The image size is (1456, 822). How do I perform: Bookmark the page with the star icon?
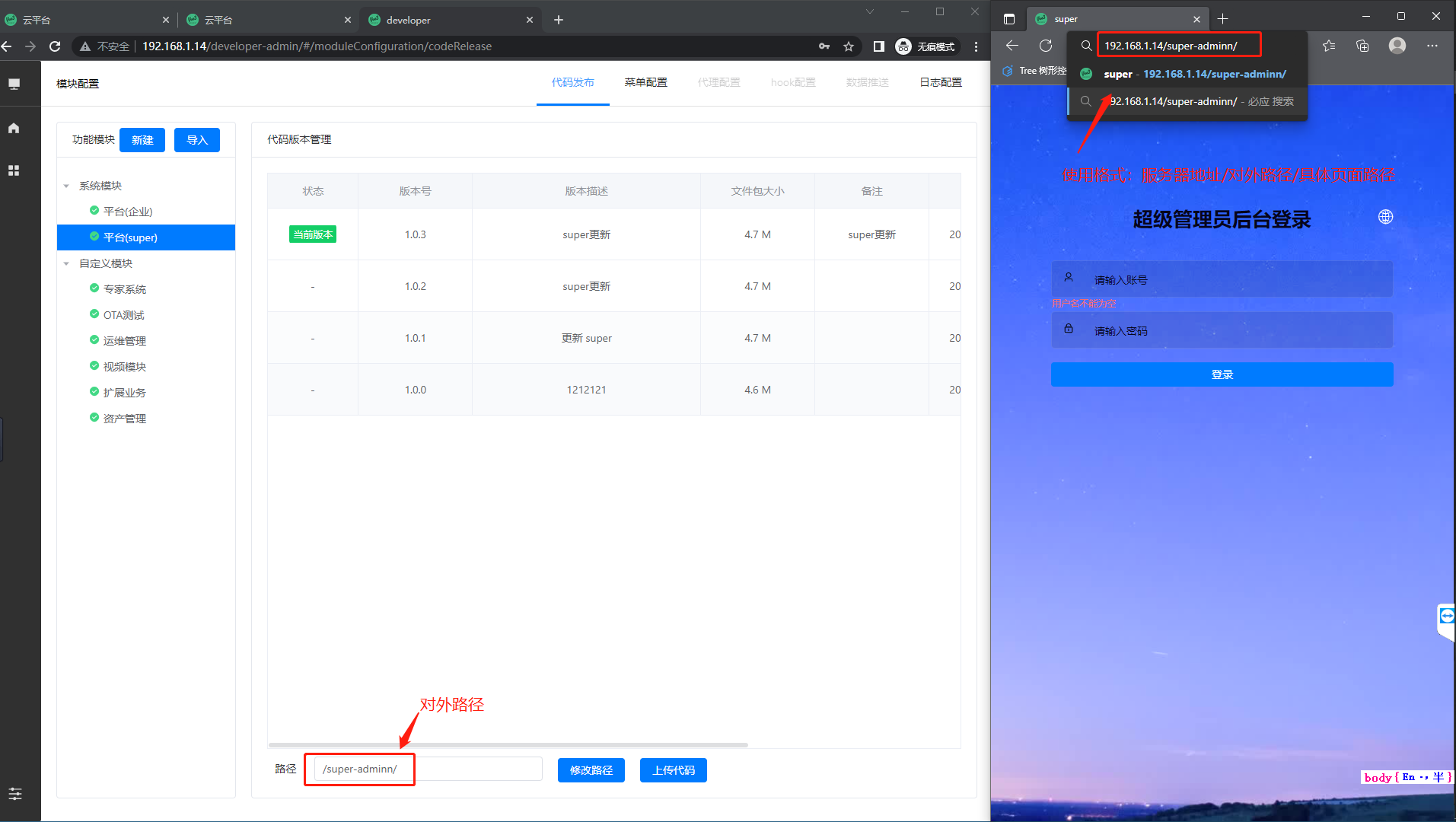[849, 46]
